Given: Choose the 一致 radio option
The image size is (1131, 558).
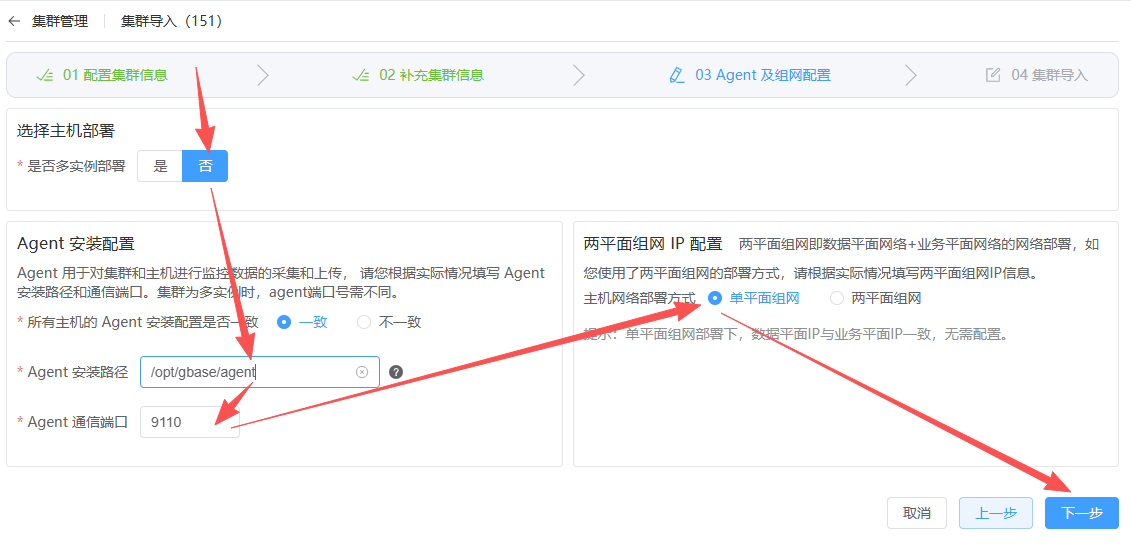Looking at the screenshot, I should 284,322.
